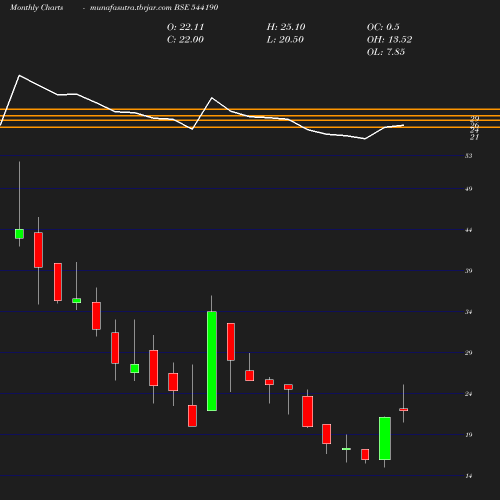Click the 44 price axis label

click(469, 230)
